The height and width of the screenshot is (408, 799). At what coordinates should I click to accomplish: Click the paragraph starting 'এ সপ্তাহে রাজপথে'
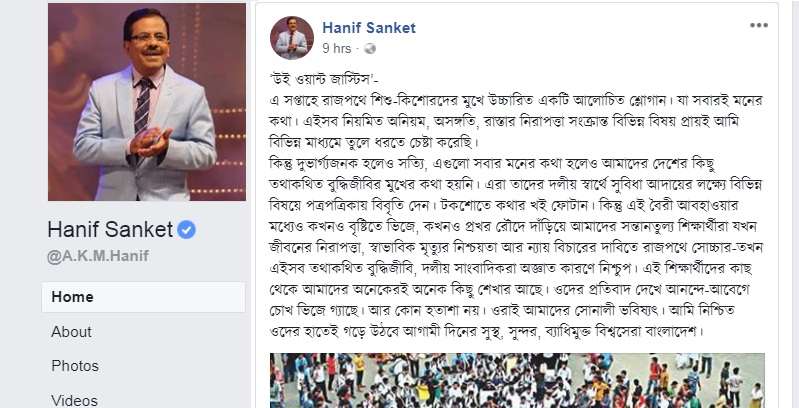pyautogui.click(x=515, y=121)
